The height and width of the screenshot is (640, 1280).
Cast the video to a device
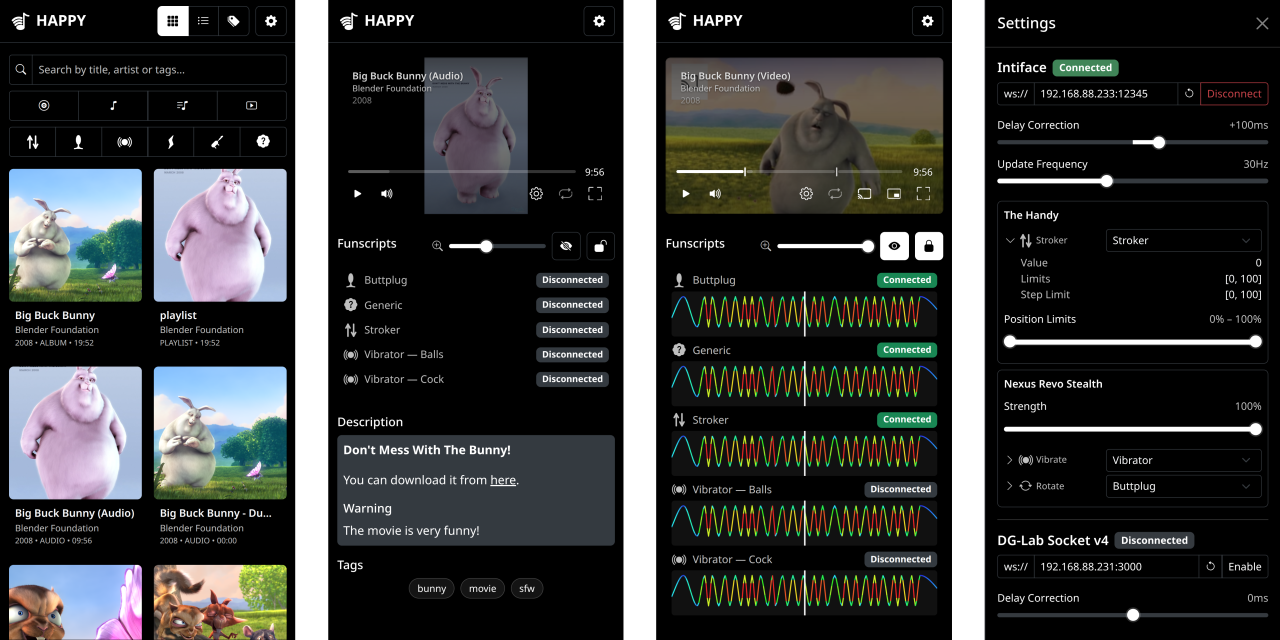click(865, 194)
